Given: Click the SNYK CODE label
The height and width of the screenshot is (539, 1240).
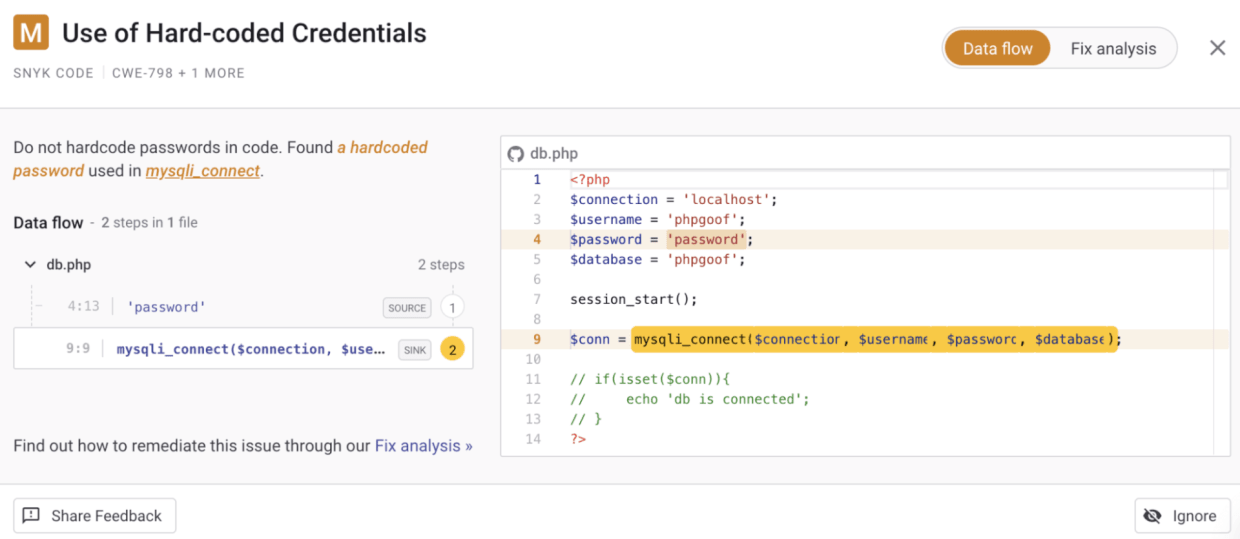Looking at the screenshot, I should [x=54, y=73].
